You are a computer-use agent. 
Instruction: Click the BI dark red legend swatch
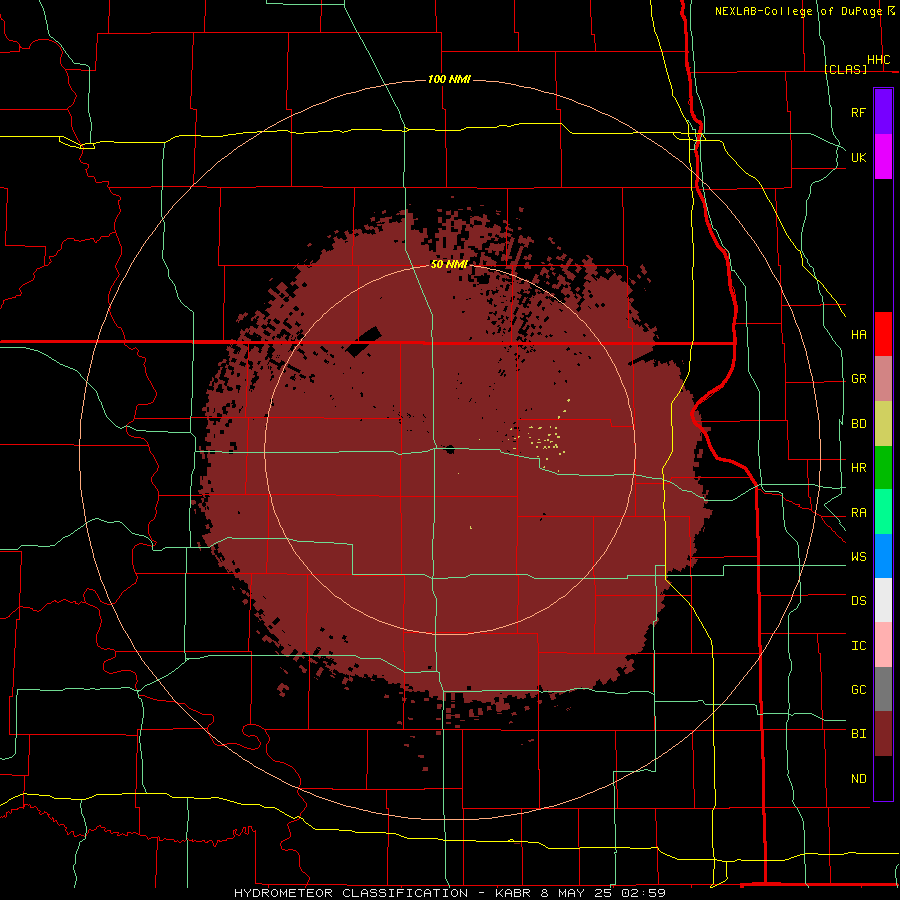point(883,734)
